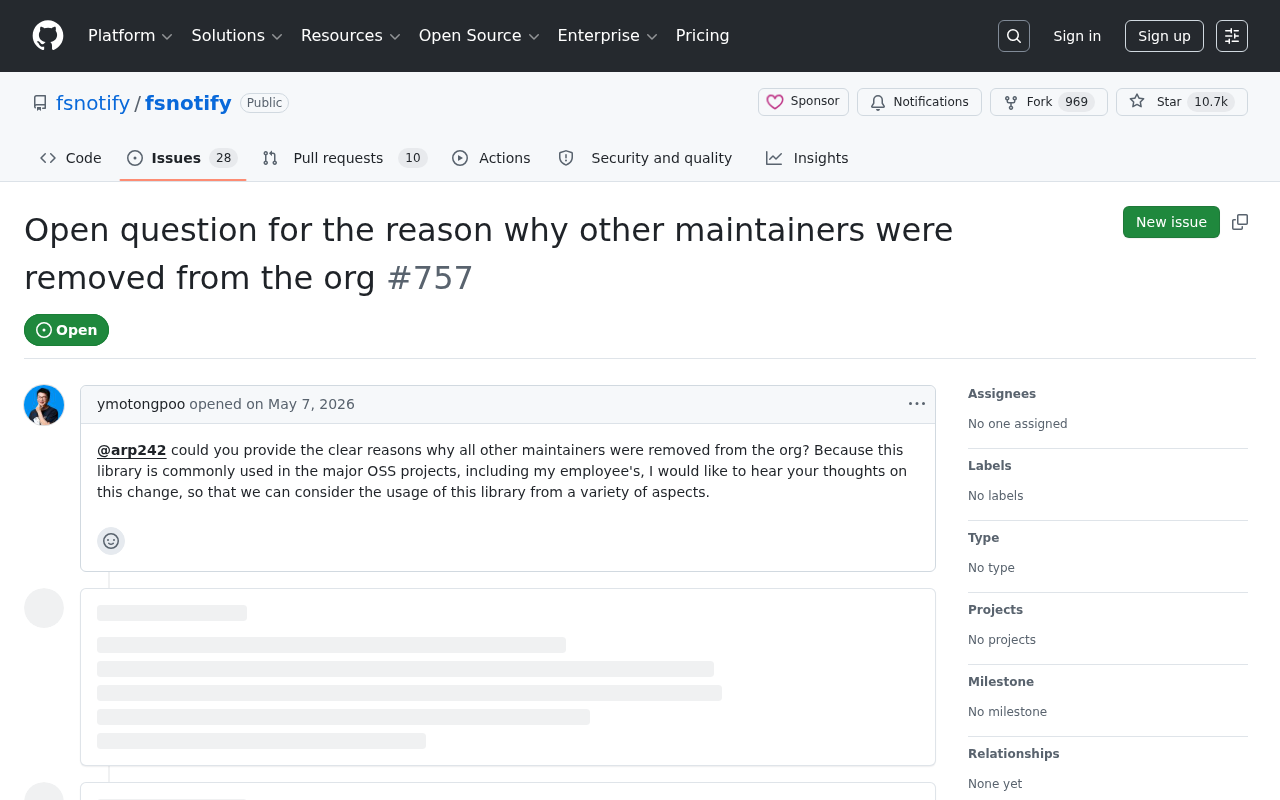Click the search magnifier icon
This screenshot has height=800, width=1280.
[x=1014, y=36]
